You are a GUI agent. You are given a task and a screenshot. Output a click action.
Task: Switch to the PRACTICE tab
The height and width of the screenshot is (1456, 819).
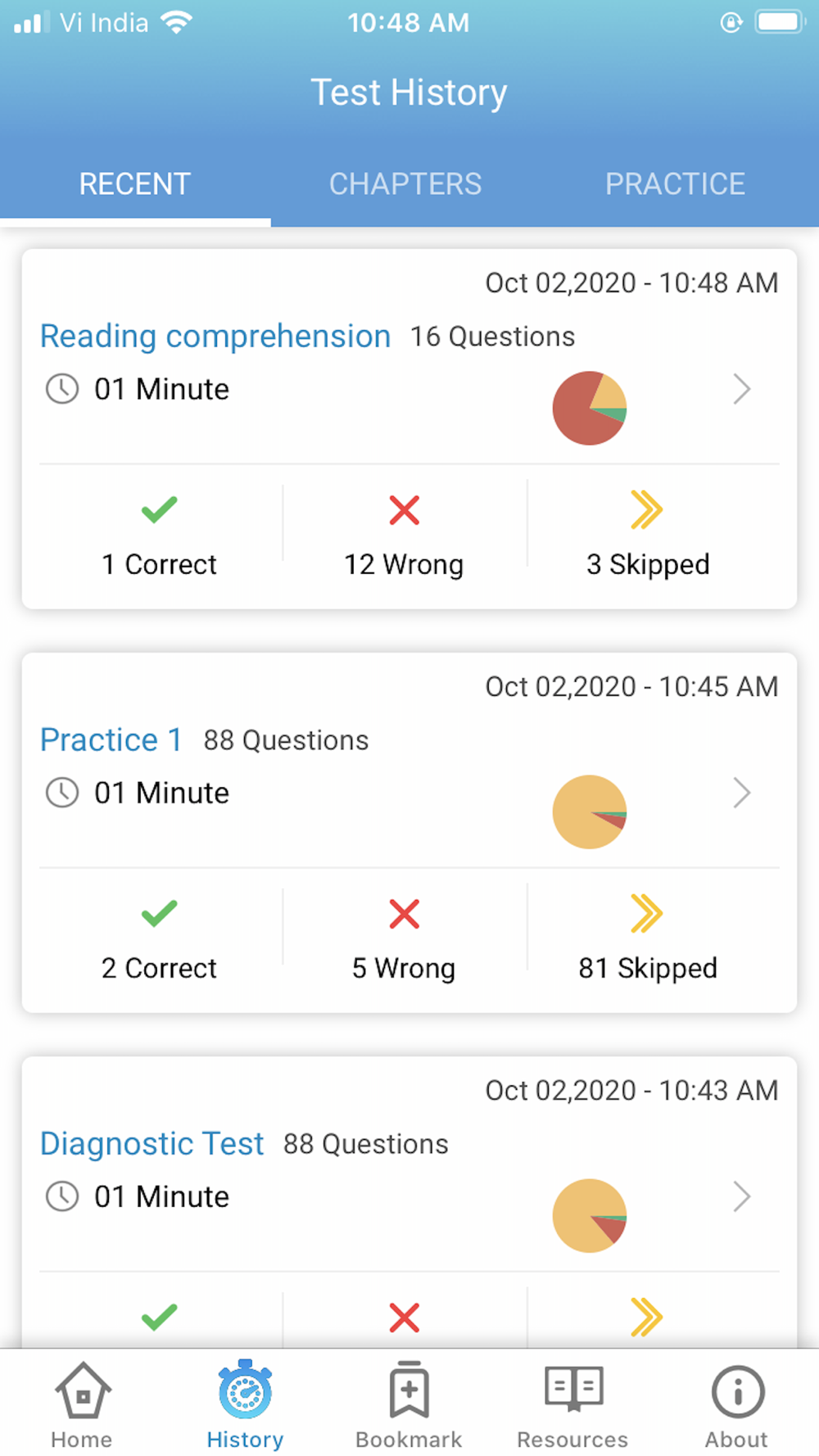675,183
